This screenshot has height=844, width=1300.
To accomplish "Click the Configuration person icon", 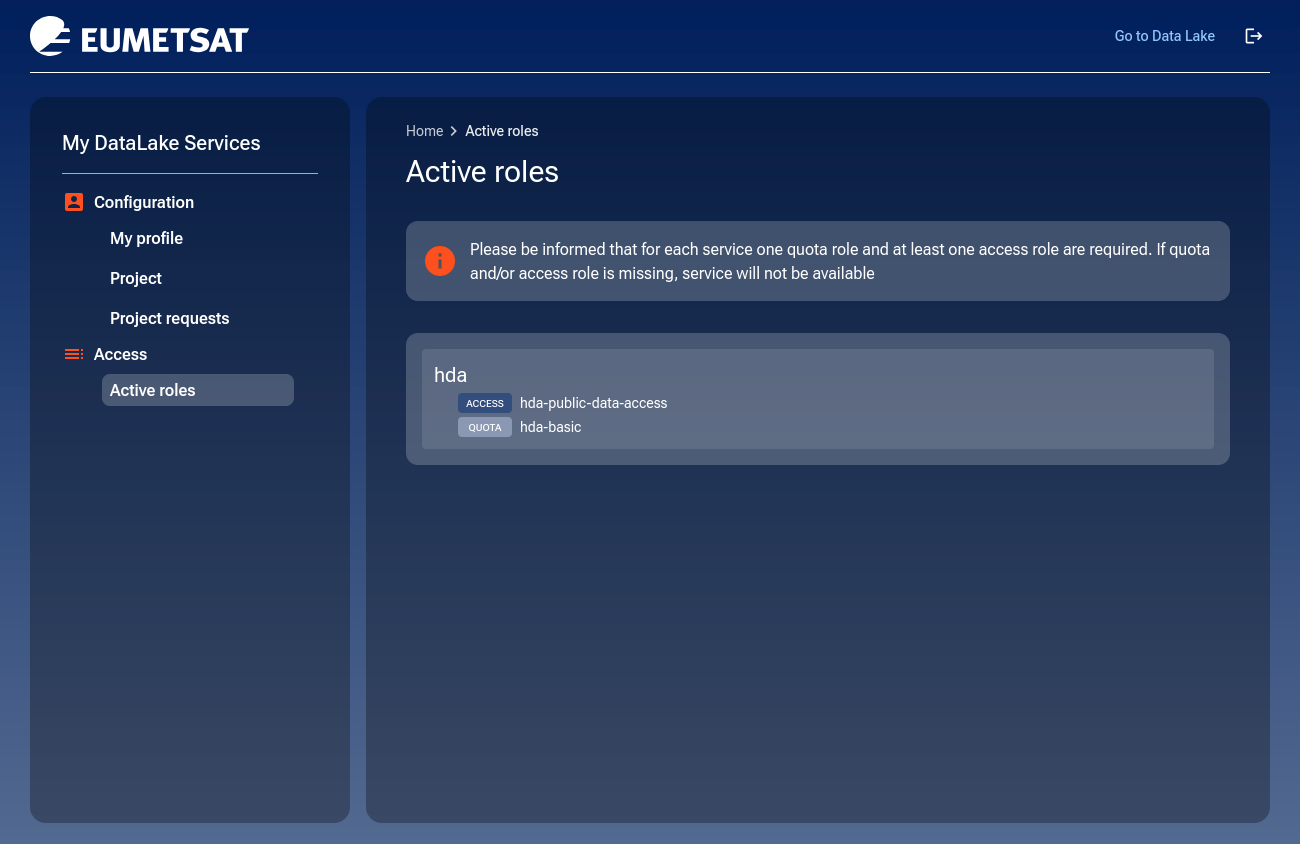I will (x=73, y=202).
